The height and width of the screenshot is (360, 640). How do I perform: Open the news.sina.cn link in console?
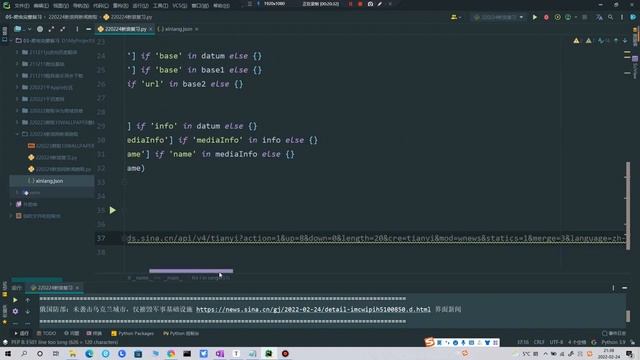[313, 309]
